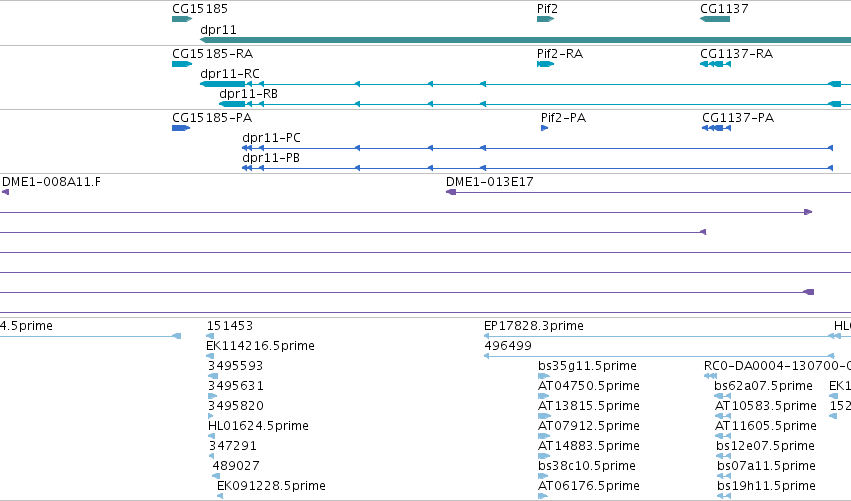Click the 496499 feature label
Screen dimensions: 851x501
click(x=508, y=346)
